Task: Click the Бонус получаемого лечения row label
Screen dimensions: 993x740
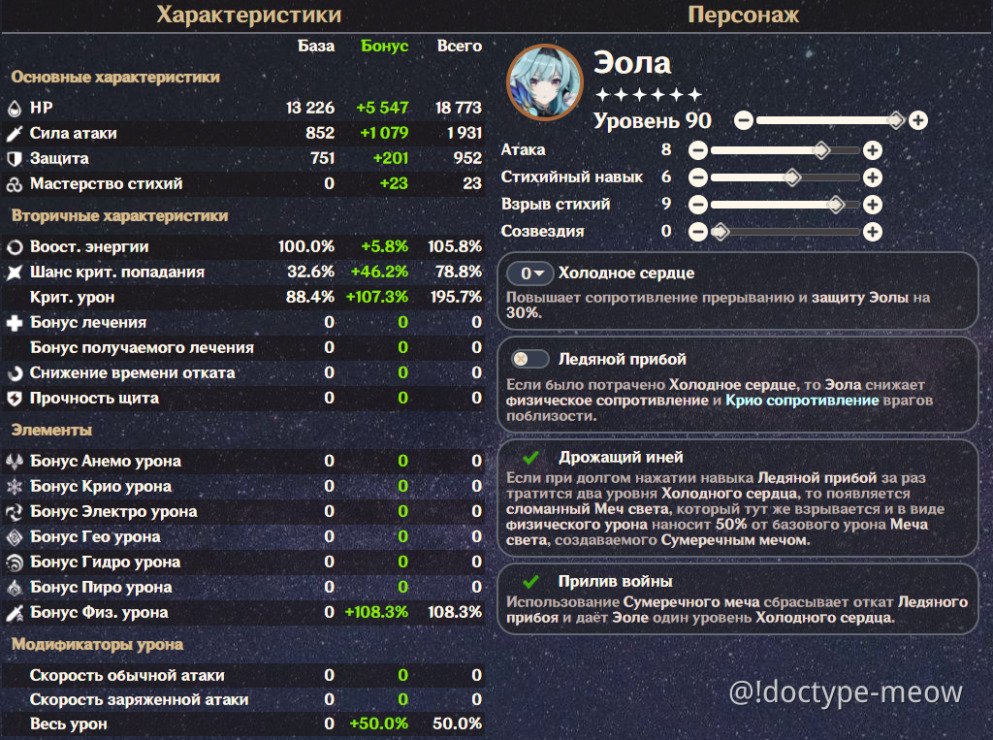Action: (142, 348)
